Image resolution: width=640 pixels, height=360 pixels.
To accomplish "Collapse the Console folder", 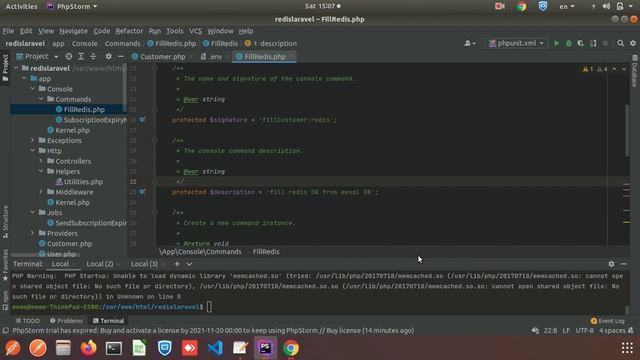I will pos(33,89).
